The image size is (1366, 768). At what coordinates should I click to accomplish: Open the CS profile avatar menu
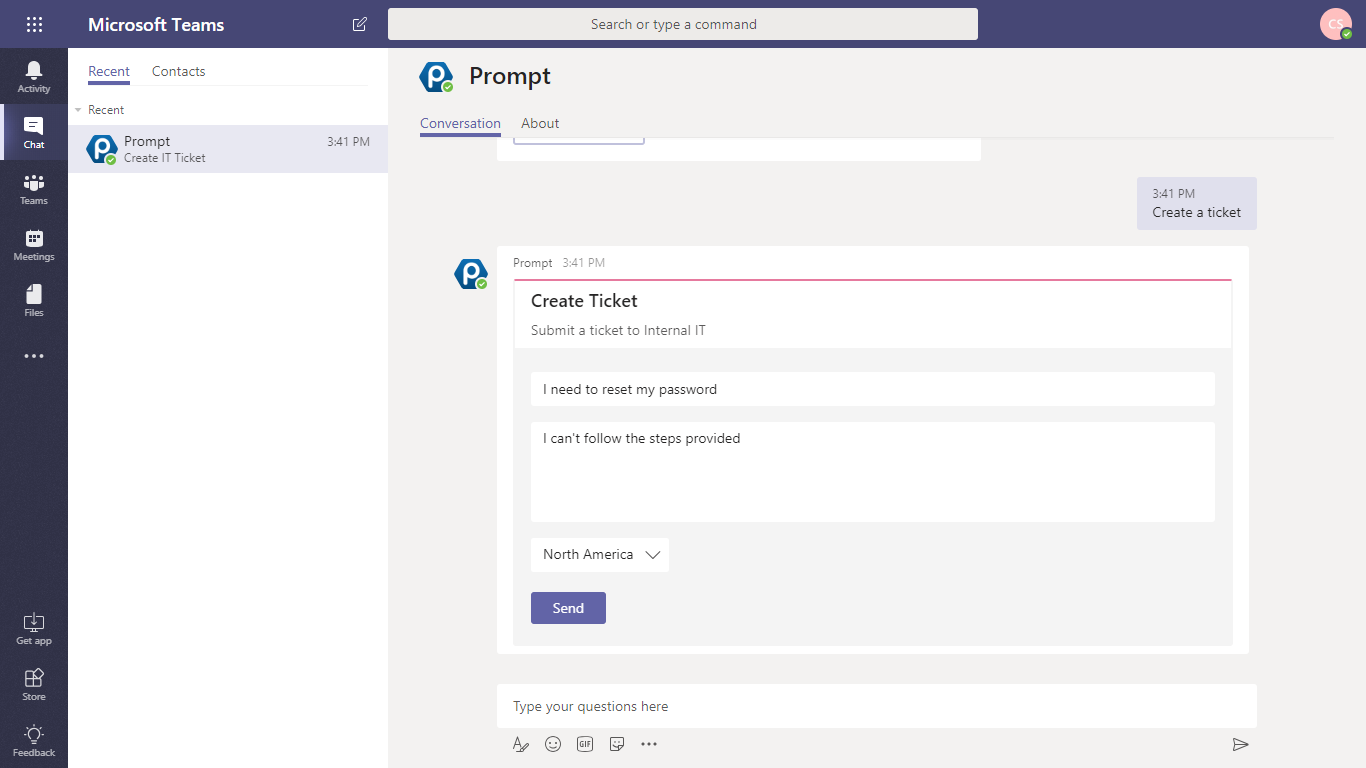coord(1336,24)
